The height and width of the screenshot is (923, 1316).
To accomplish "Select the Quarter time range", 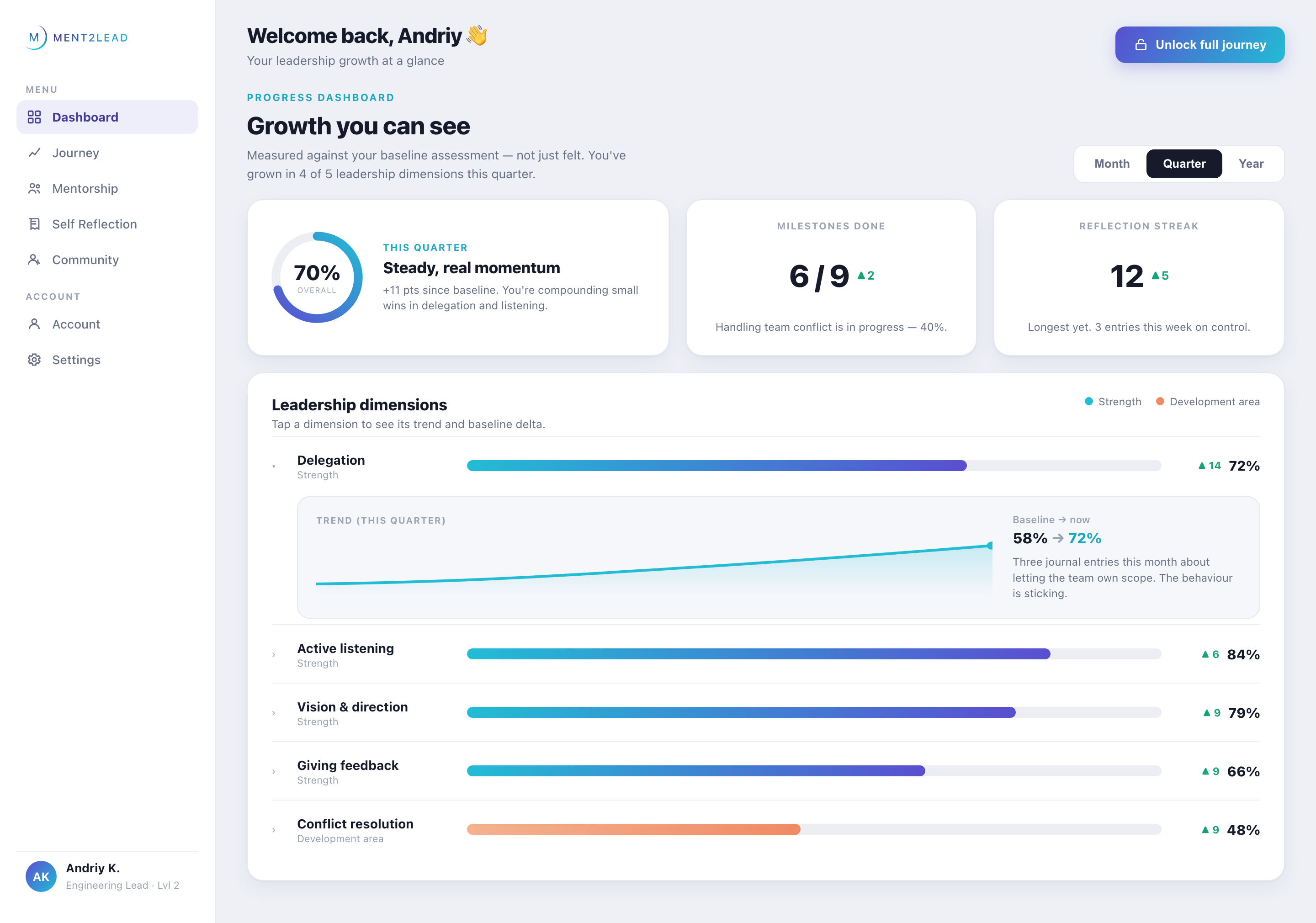I will pyautogui.click(x=1184, y=164).
